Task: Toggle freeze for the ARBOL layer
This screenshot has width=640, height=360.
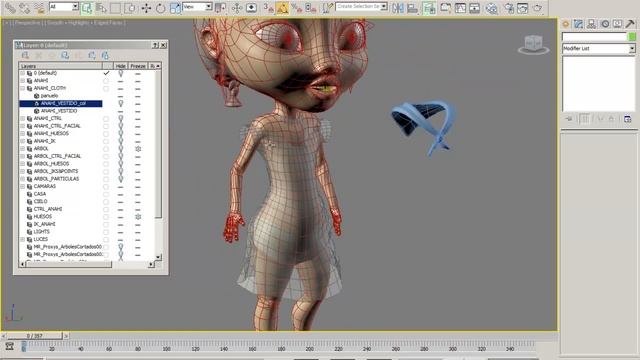Action: click(138, 149)
